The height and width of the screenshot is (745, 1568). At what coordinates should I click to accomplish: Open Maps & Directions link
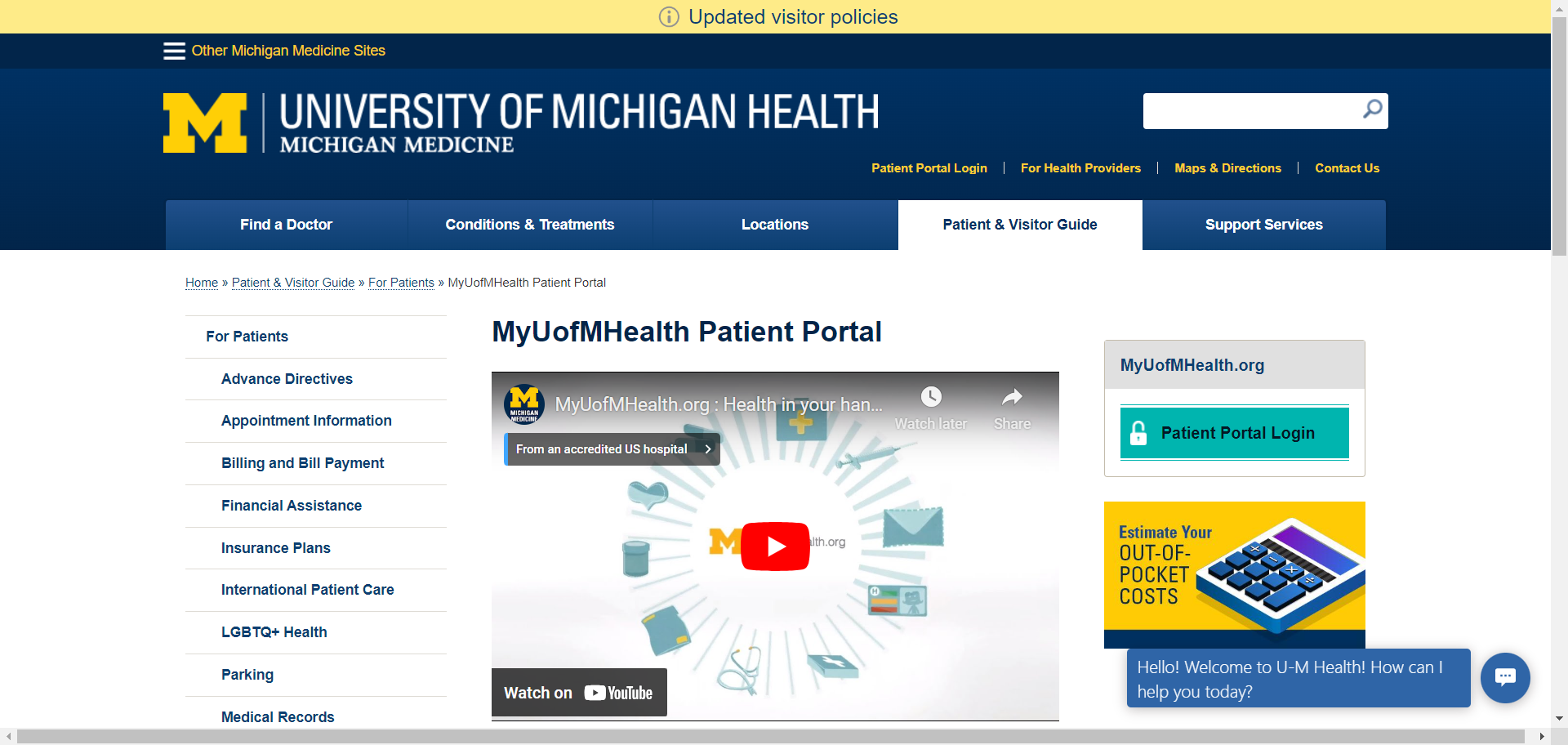pos(1227,168)
